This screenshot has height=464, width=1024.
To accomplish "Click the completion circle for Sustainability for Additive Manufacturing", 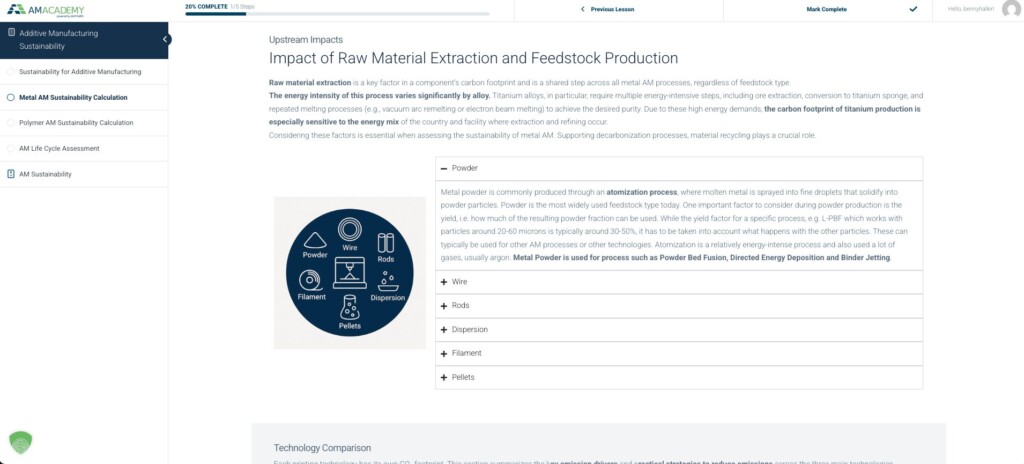I will tap(10, 72).
